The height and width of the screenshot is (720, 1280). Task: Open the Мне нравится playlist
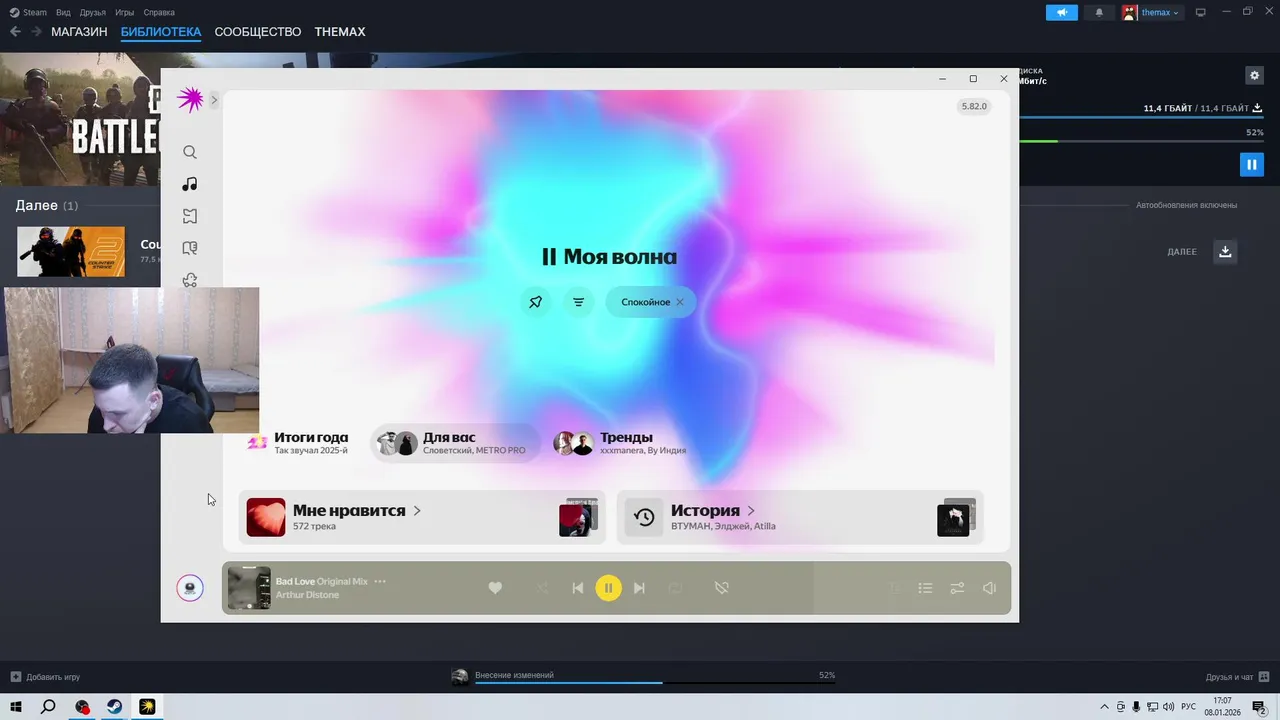(422, 517)
